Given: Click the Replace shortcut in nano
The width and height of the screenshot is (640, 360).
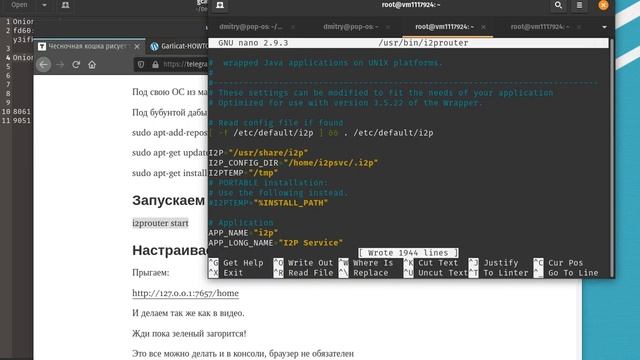Looking at the screenshot, I should point(364,273).
